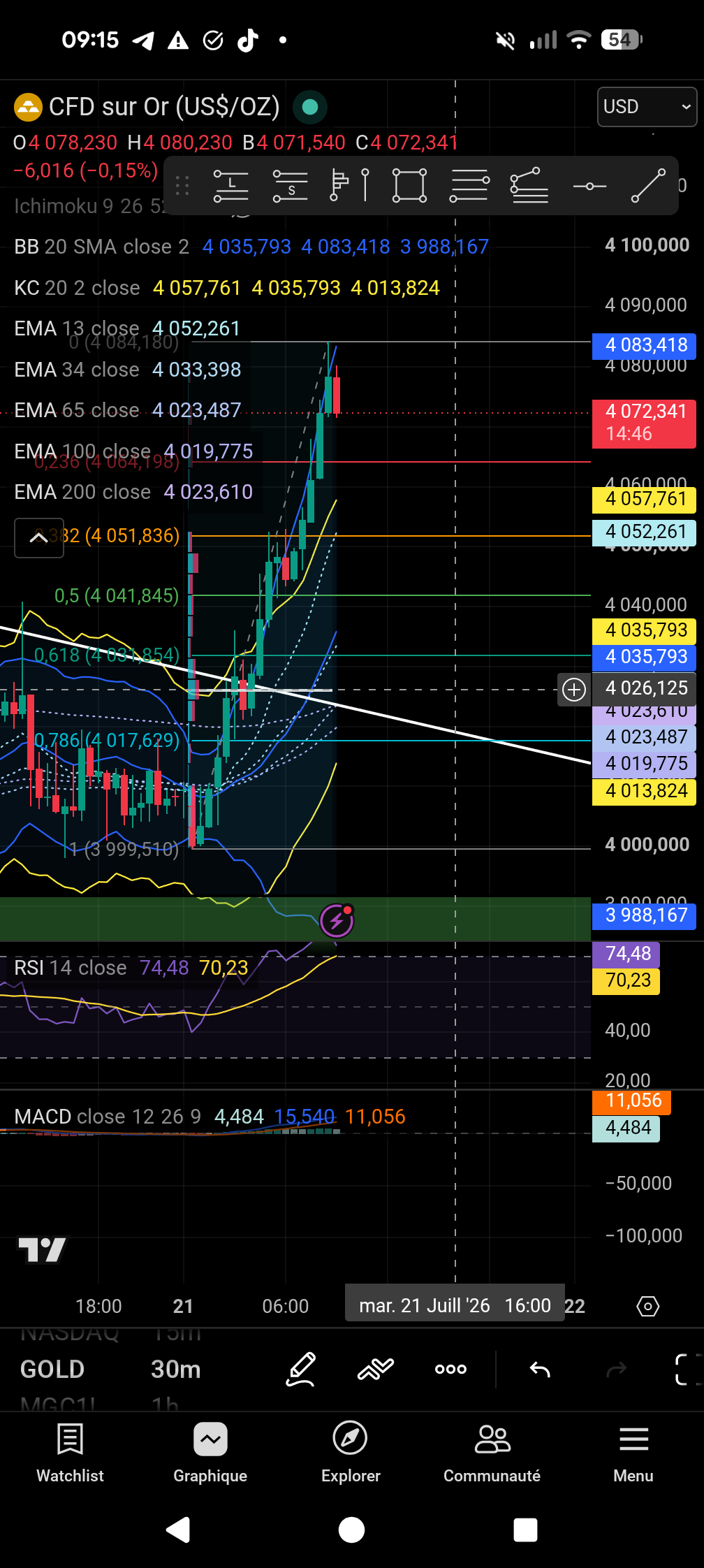The height and width of the screenshot is (1568, 704).
Task: Select the trend line tool
Action: tap(648, 186)
